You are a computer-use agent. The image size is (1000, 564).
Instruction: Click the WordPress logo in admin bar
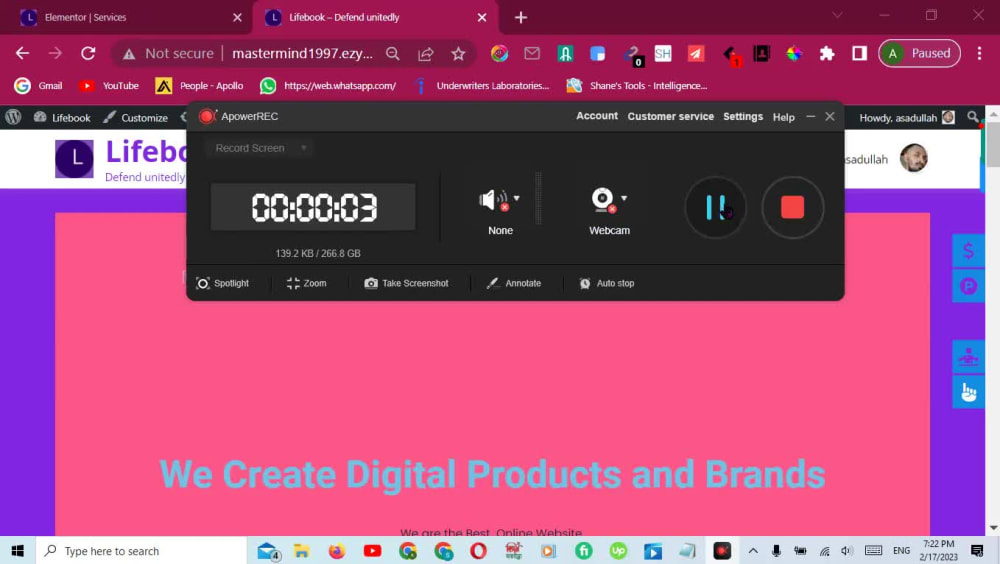(x=13, y=117)
